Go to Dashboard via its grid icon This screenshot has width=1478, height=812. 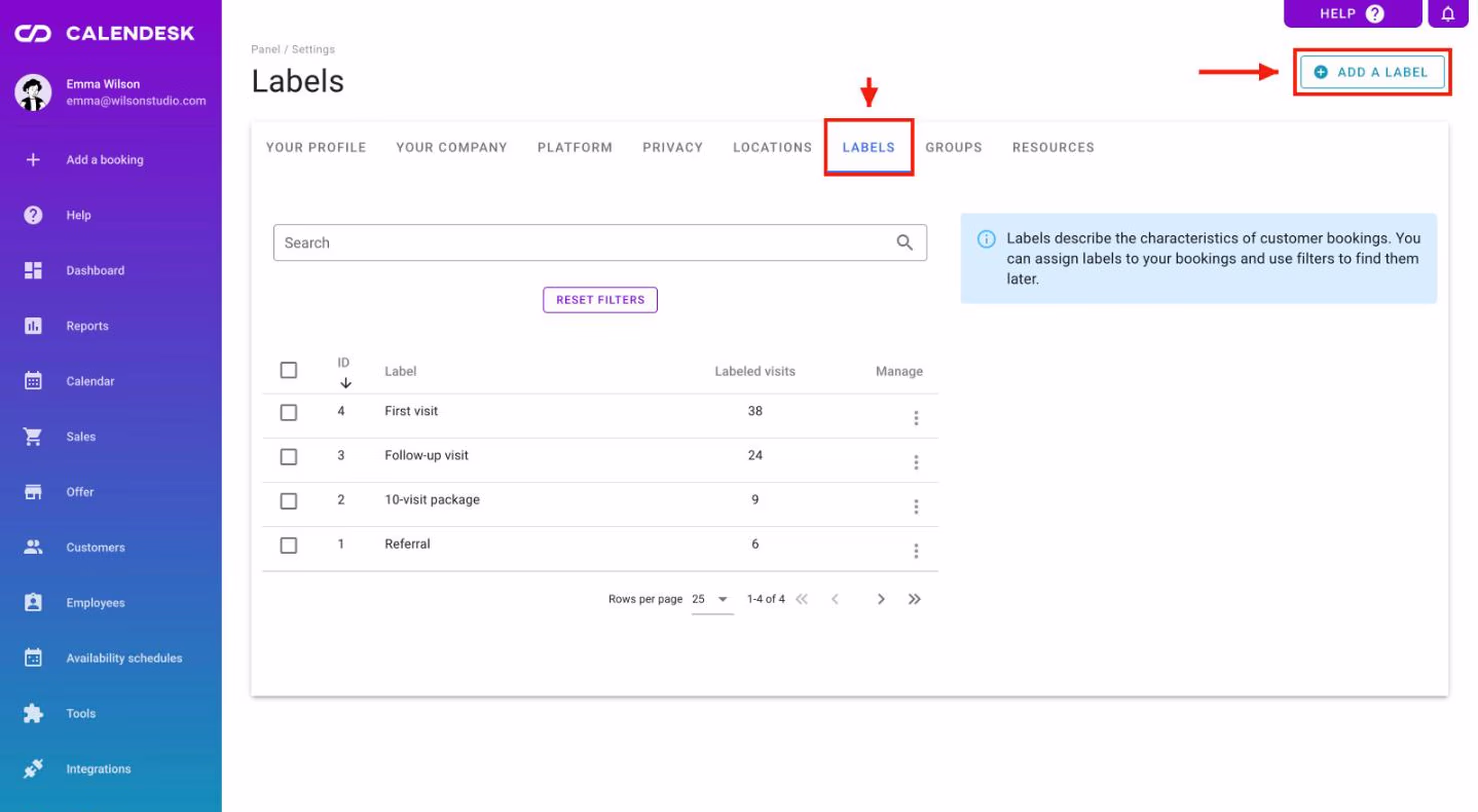(33, 270)
